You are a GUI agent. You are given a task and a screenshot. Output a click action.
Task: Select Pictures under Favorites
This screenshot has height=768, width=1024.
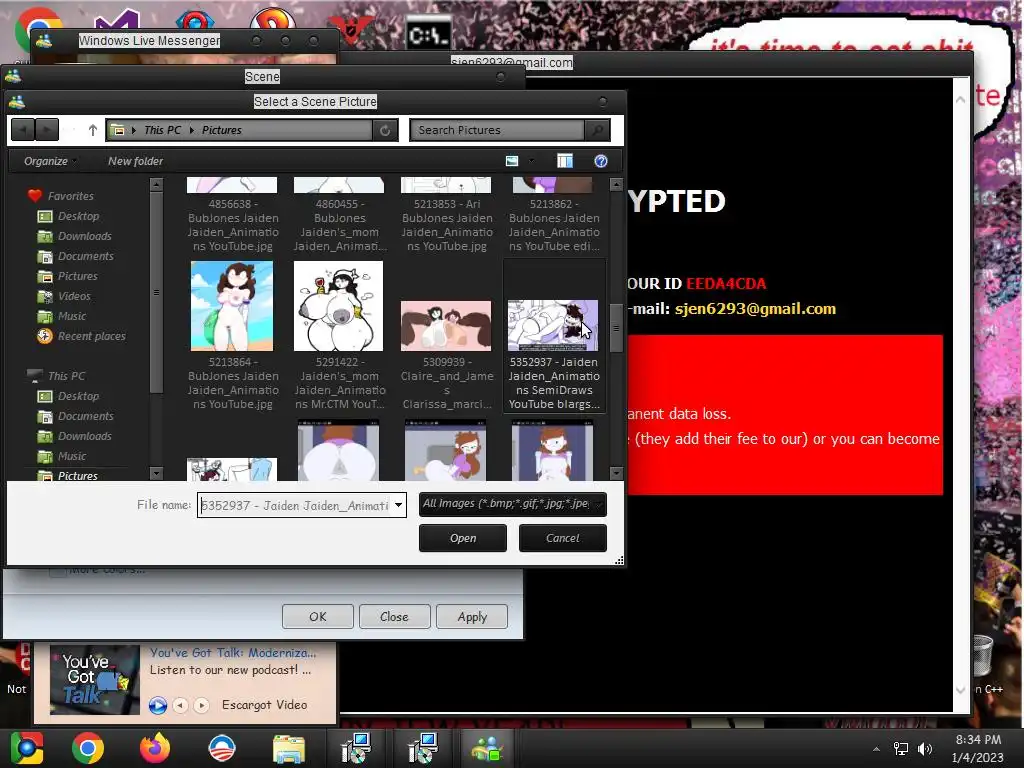coord(77,276)
